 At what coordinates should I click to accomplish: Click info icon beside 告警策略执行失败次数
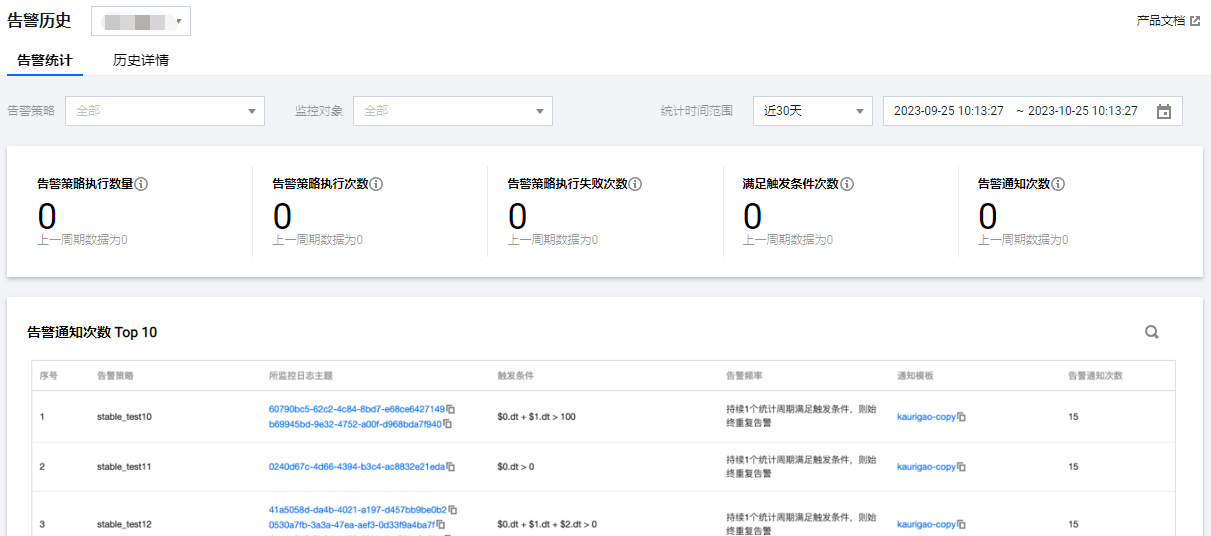coord(635,184)
